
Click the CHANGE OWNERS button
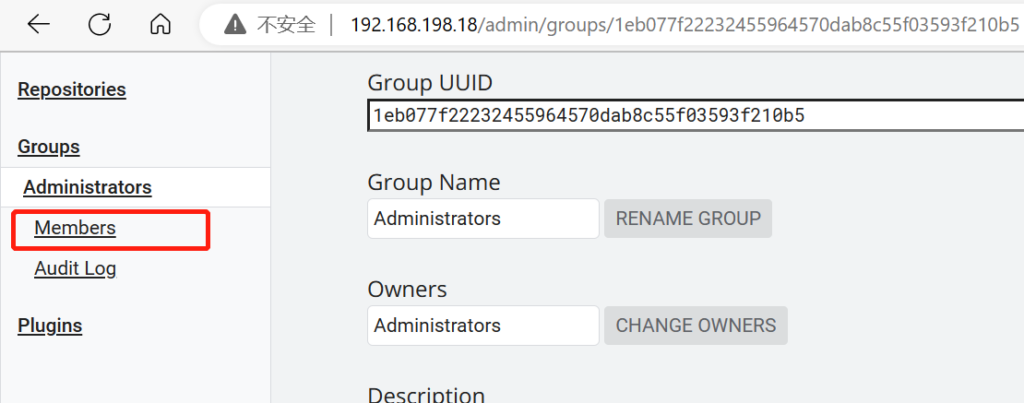pos(696,325)
